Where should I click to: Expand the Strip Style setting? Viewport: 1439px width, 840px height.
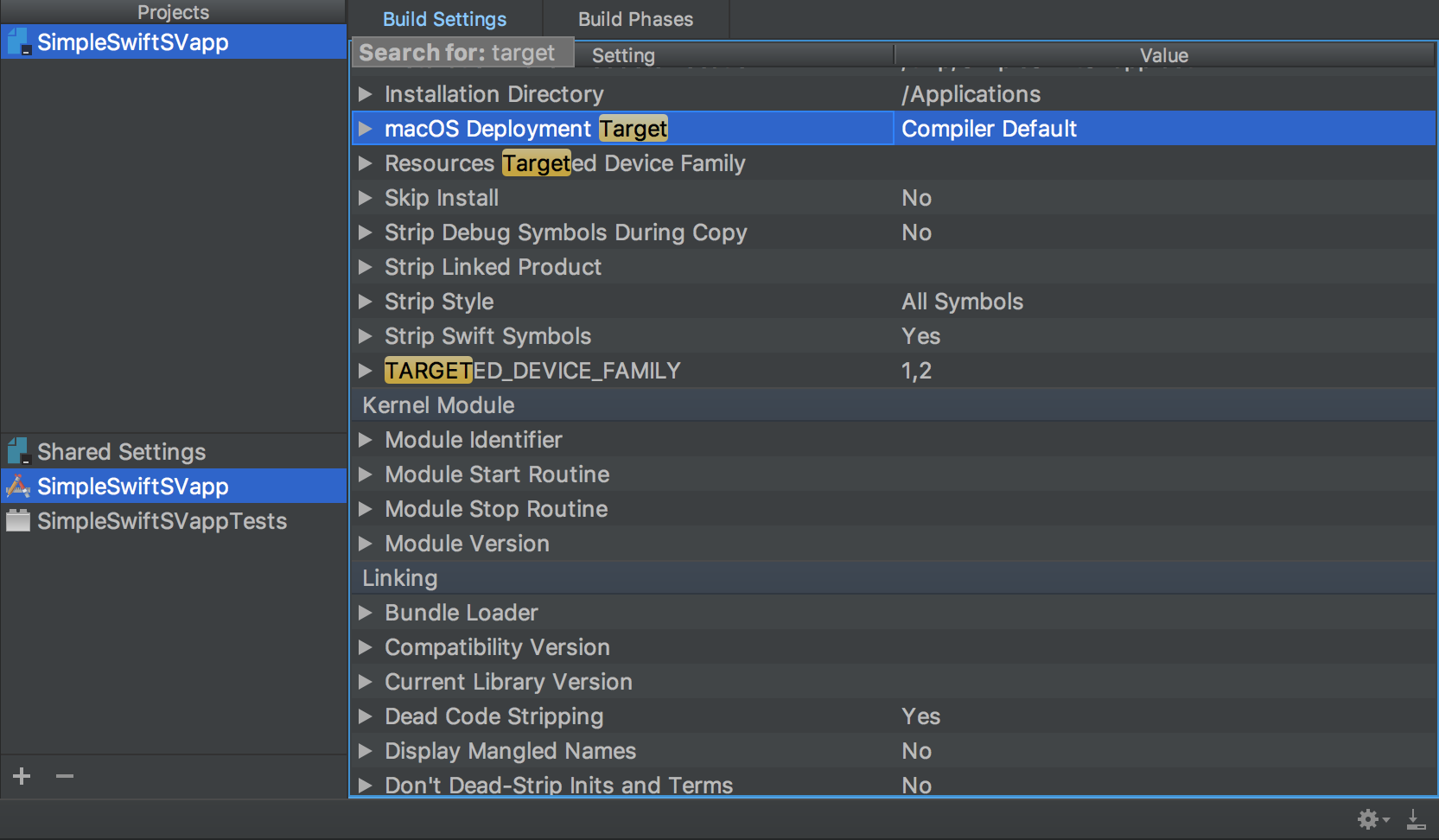point(366,302)
